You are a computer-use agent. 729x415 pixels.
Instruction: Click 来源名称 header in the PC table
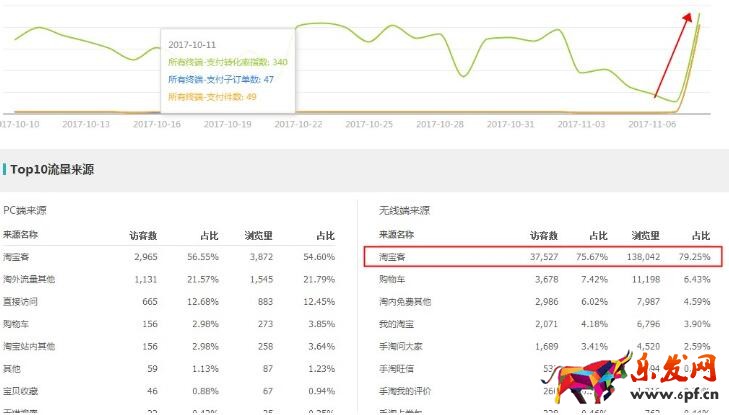tap(23, 235)
